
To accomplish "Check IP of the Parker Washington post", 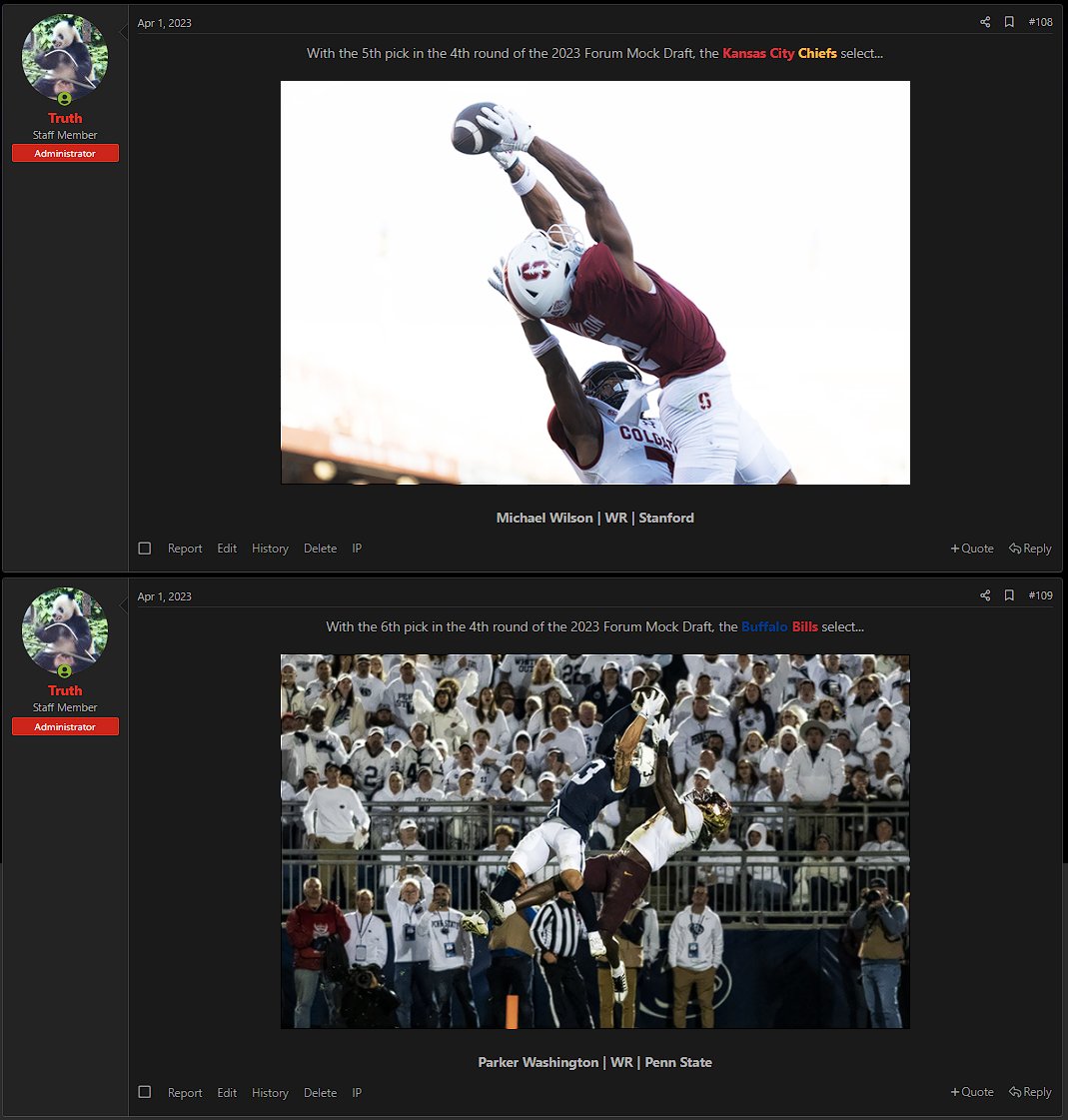I will tap(357, 1092).
